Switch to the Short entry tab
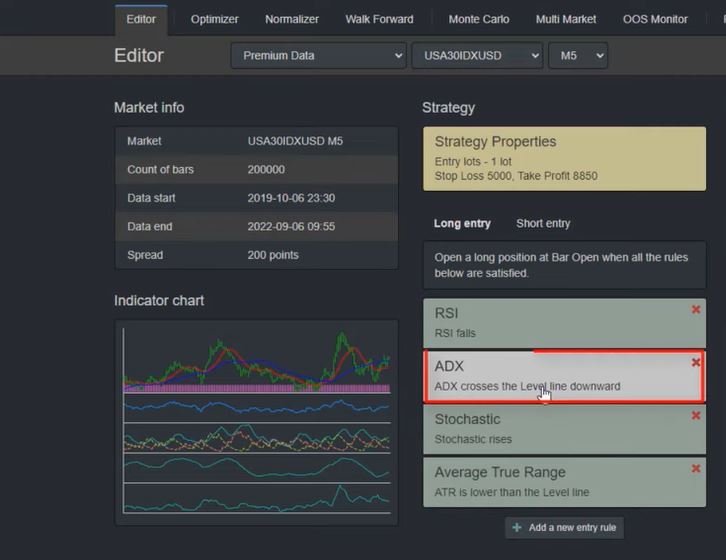The height and width of the screenshot is (560, 726). (x=543, y=223)
